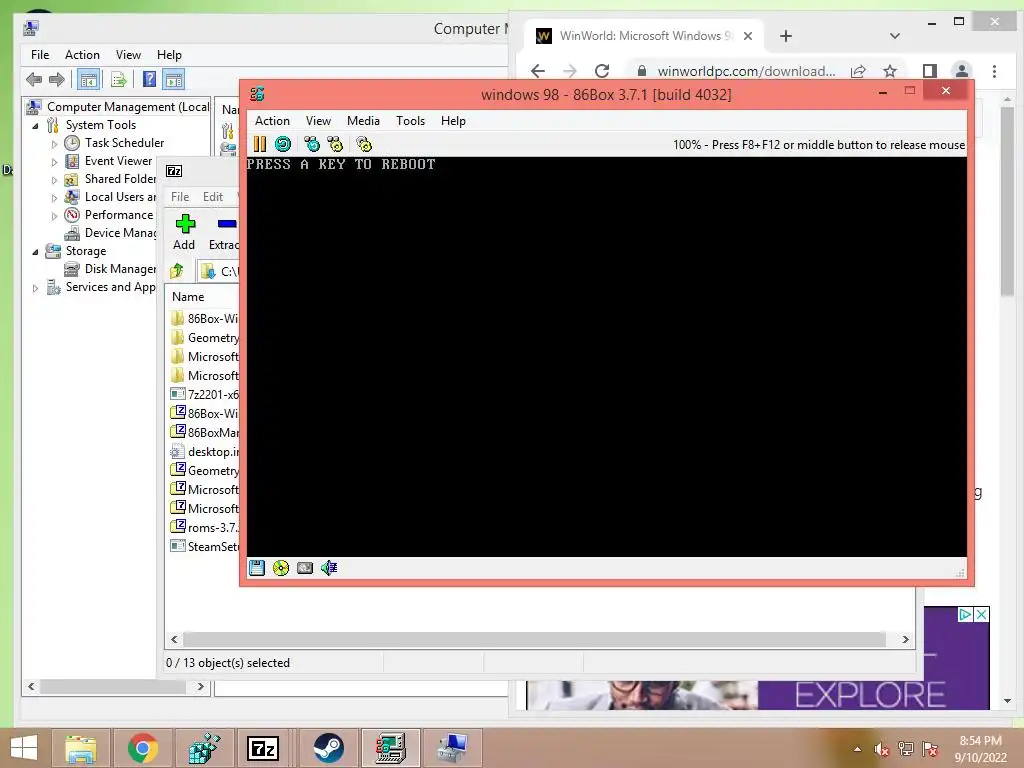Send Ctrl+Alt+Esc in 86Box toolbar
This screenshot has width=1024, height=768.
(x=335, y=144)
